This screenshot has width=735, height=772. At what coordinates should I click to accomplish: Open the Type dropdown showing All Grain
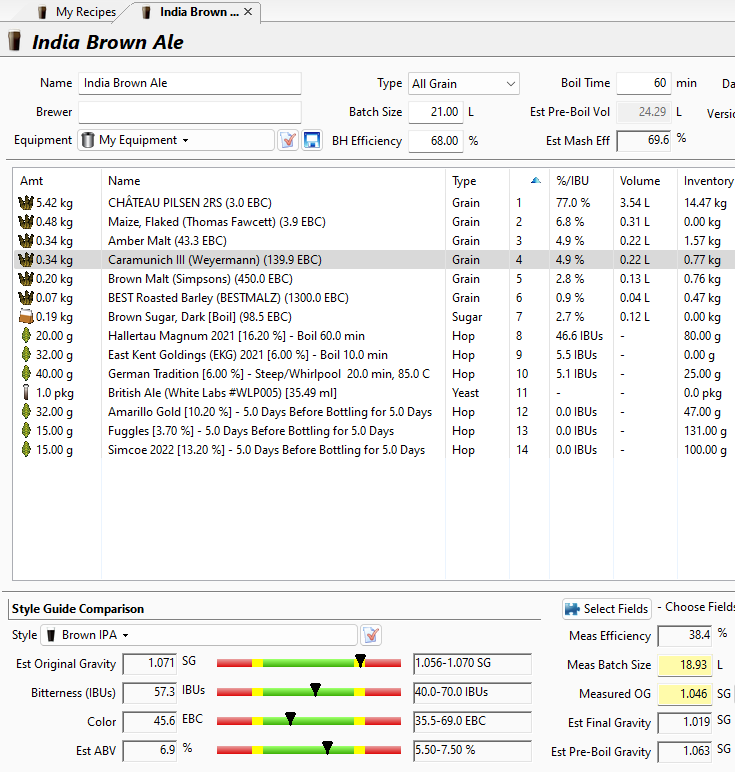[x=463, y=84]
